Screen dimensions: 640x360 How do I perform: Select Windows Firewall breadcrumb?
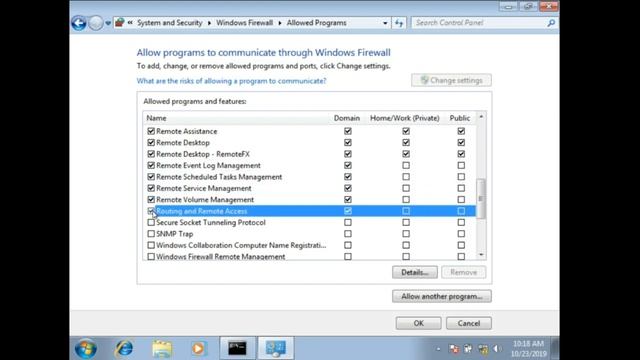pos(244,23)
